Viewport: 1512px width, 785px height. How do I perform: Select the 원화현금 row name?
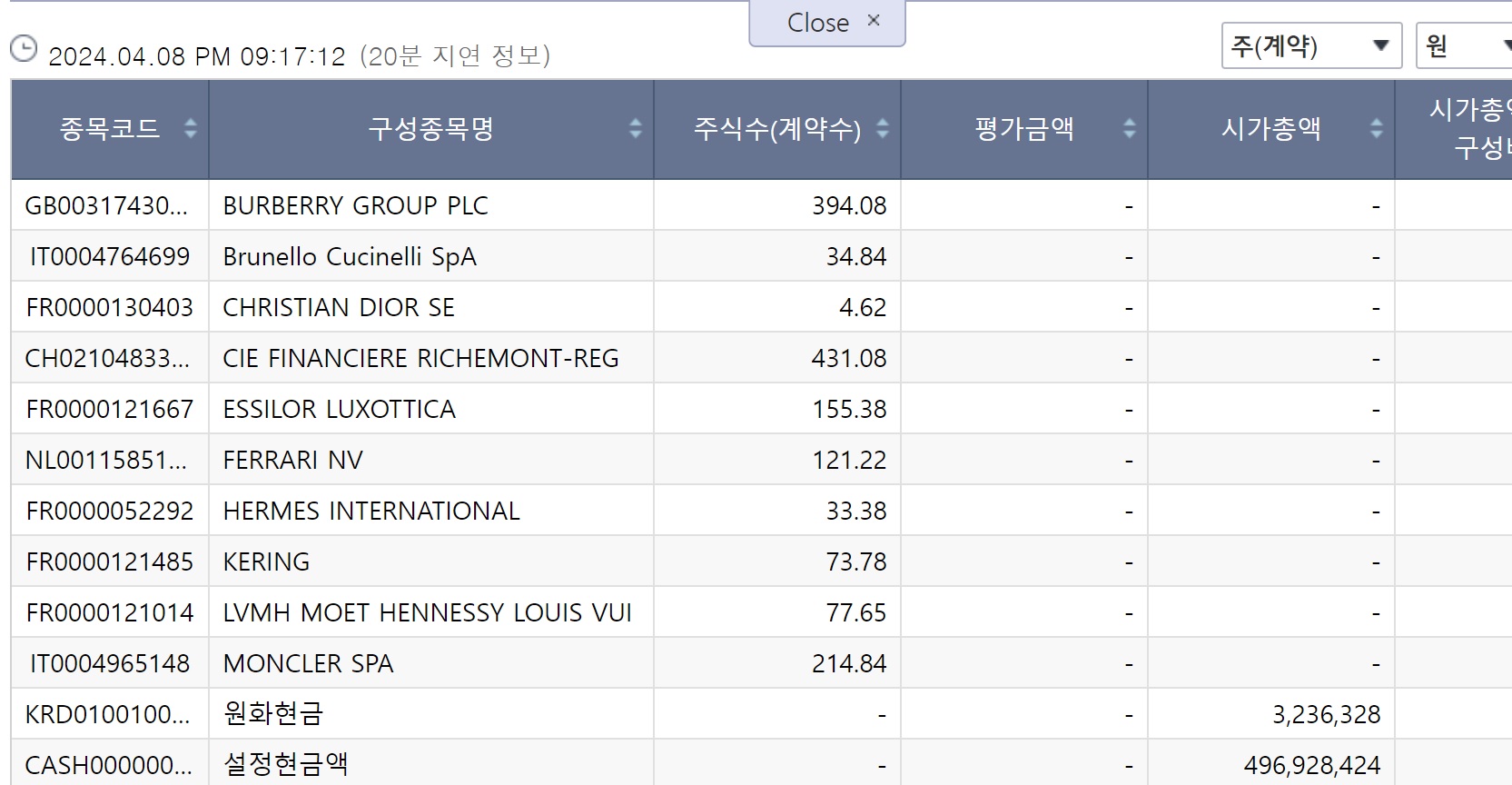pos(273,714)
